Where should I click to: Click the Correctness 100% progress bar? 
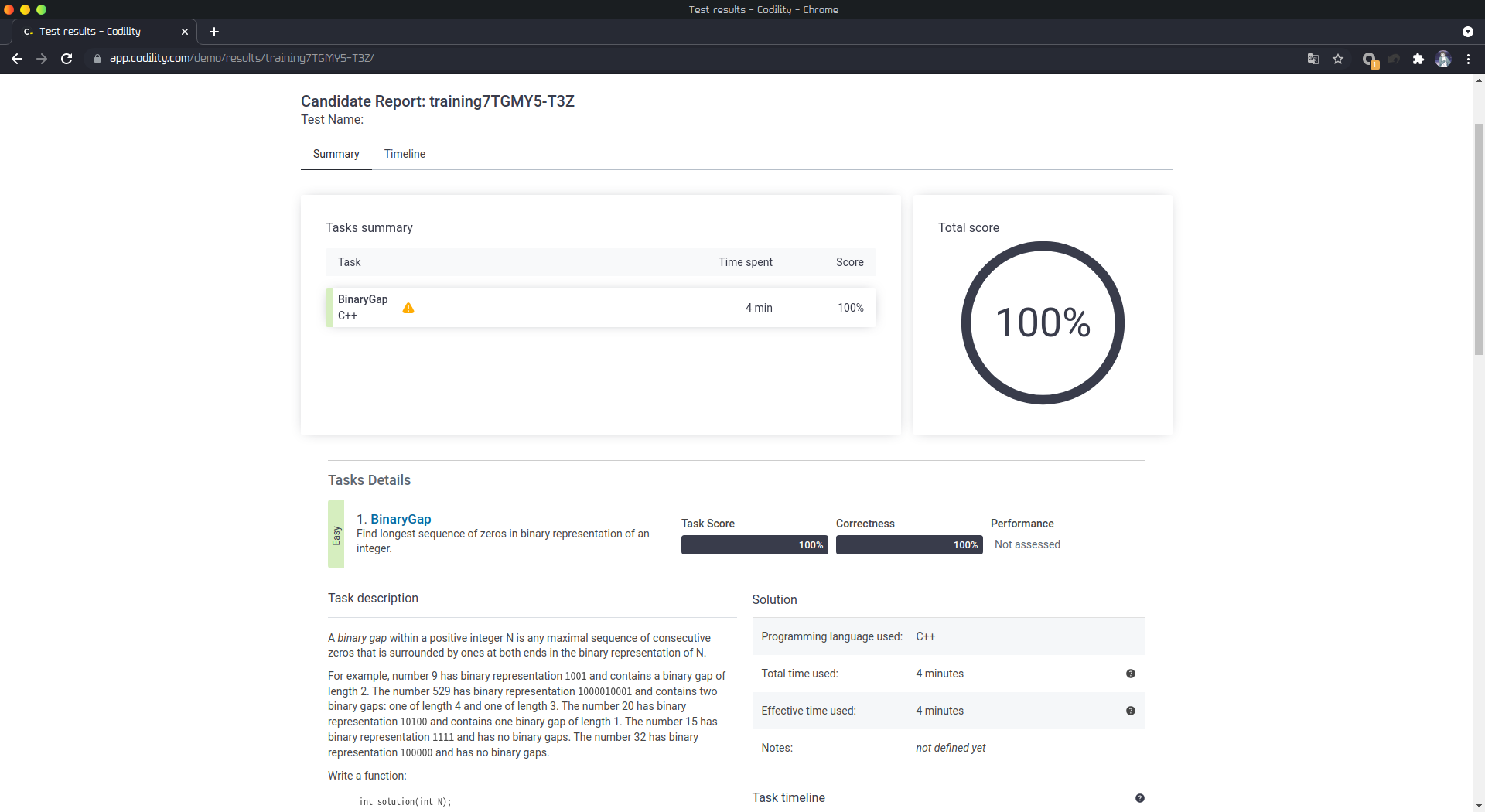coord(910,545)
